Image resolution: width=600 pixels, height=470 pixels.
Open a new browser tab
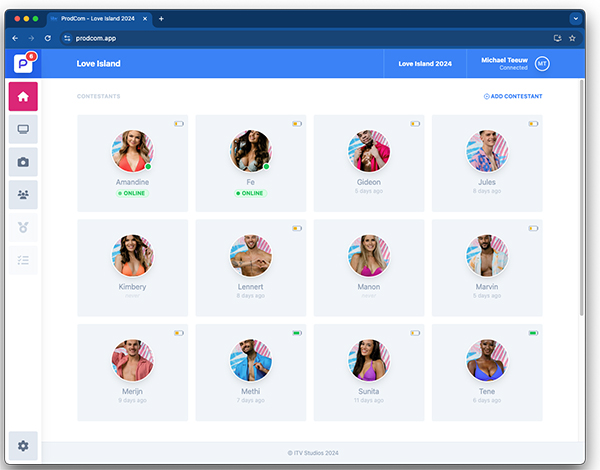coord(162,18)
